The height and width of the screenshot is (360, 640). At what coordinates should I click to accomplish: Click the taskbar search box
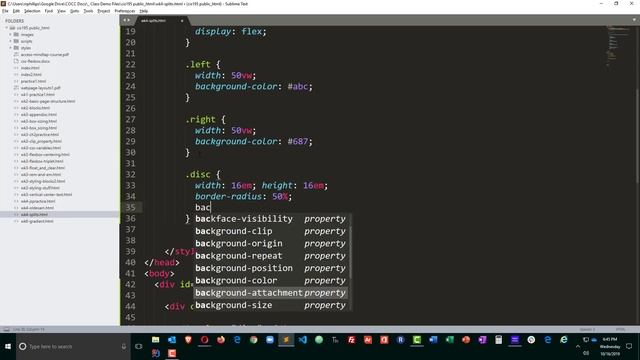(73, 346)
